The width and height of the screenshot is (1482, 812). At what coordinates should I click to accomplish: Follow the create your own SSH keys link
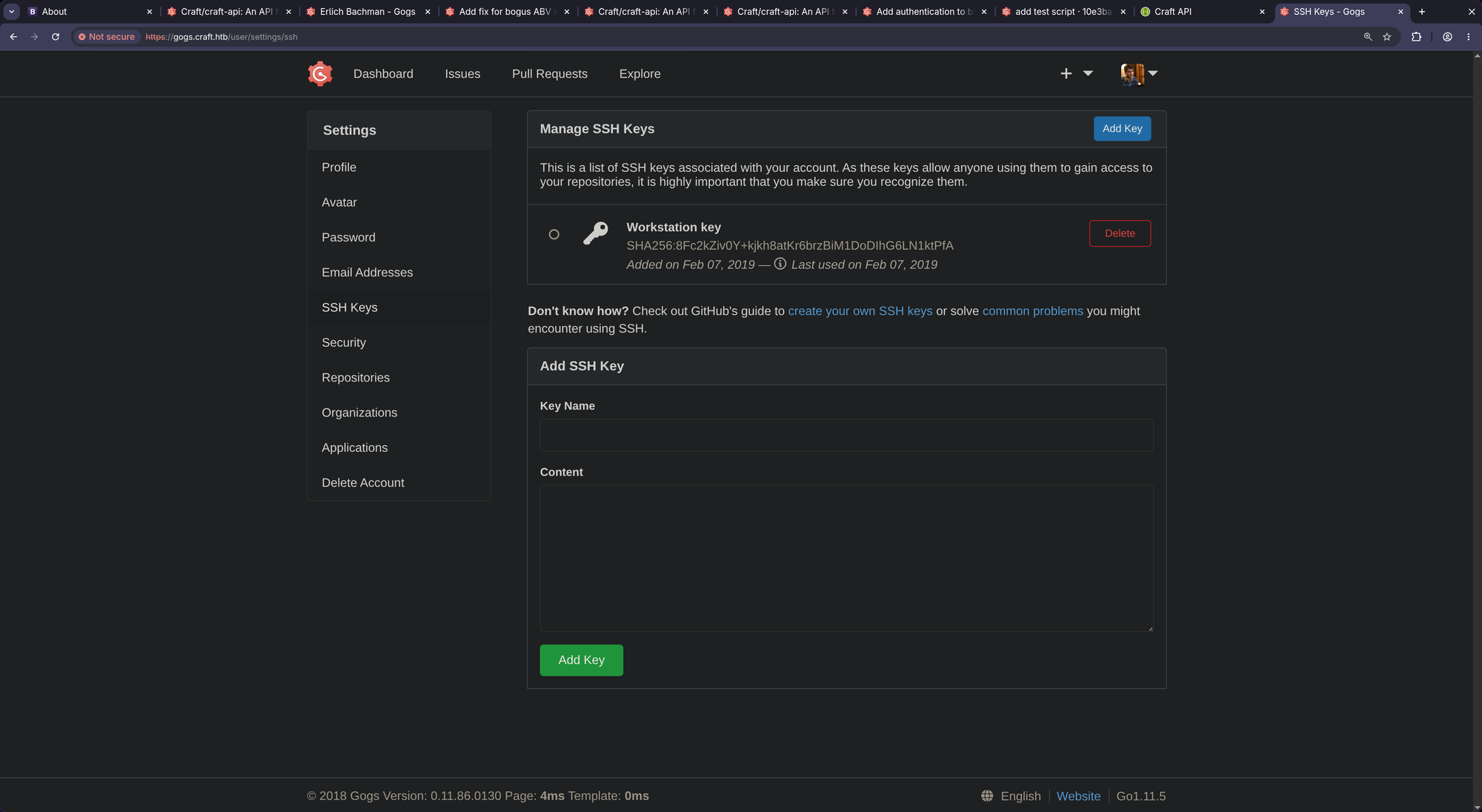[x=860, y=311]
